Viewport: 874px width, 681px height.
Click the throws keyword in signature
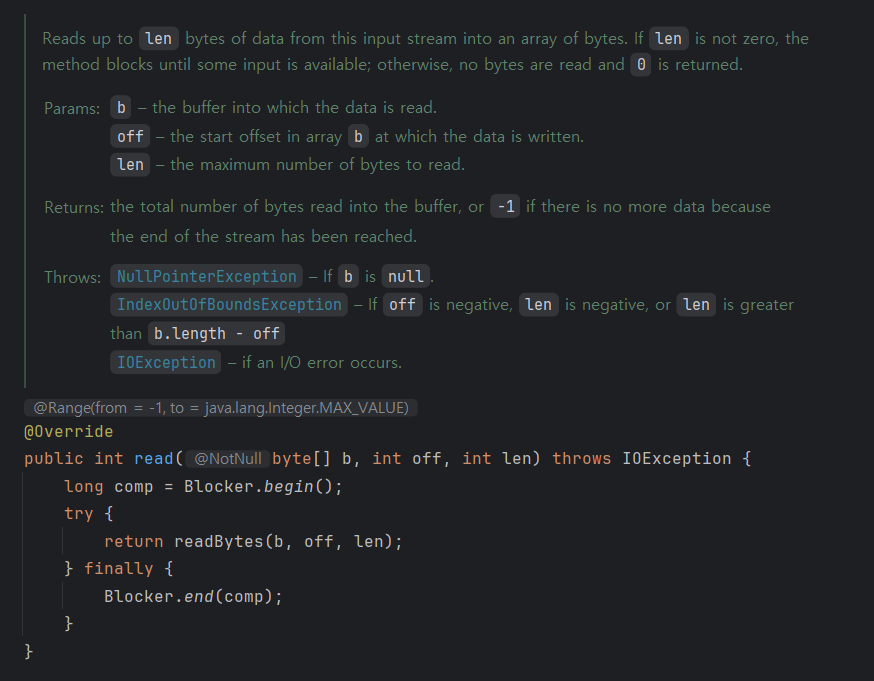tap(581, 459)
